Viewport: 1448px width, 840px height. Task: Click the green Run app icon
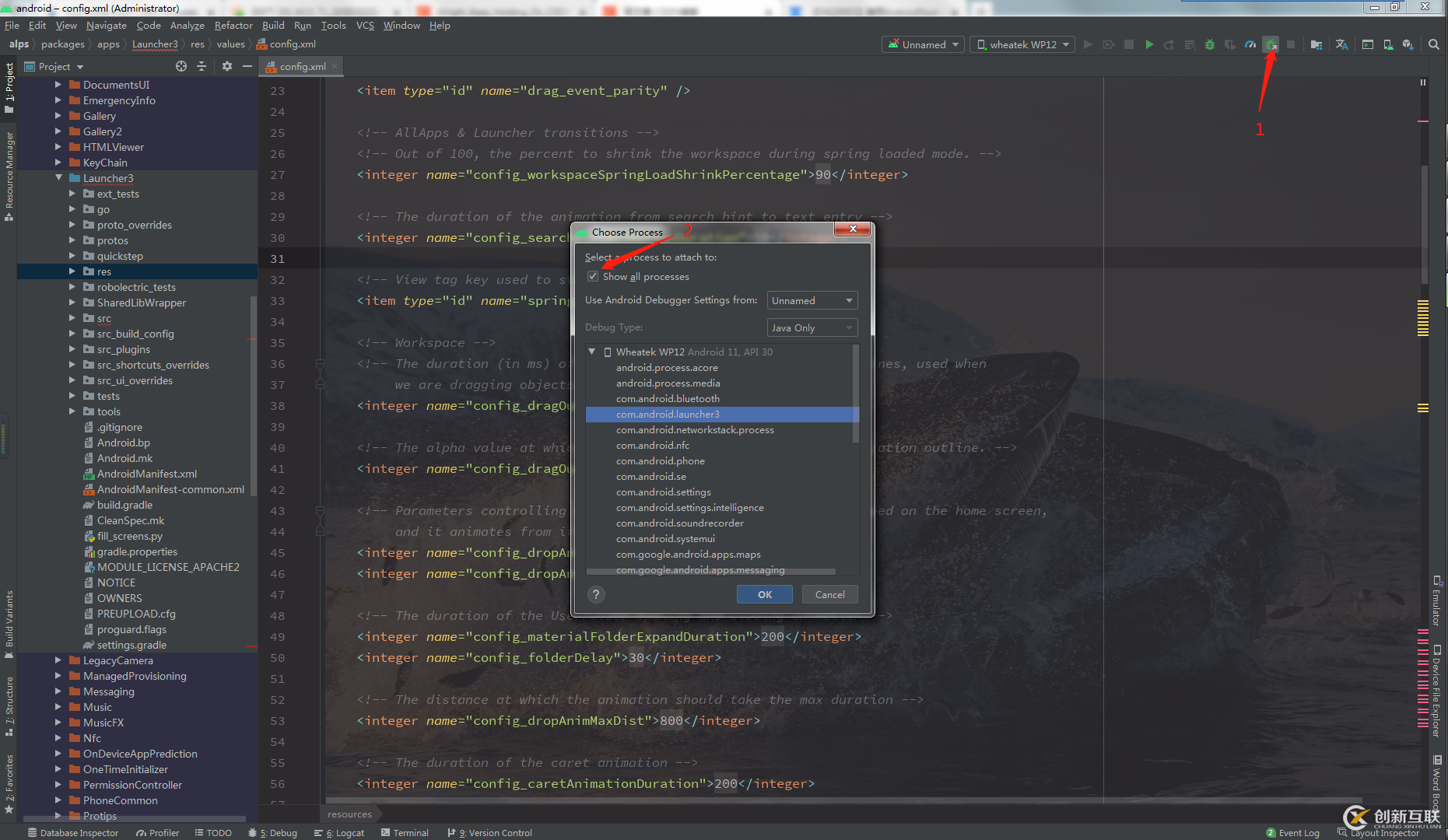pyautogui.click(x=1149, y=44)
